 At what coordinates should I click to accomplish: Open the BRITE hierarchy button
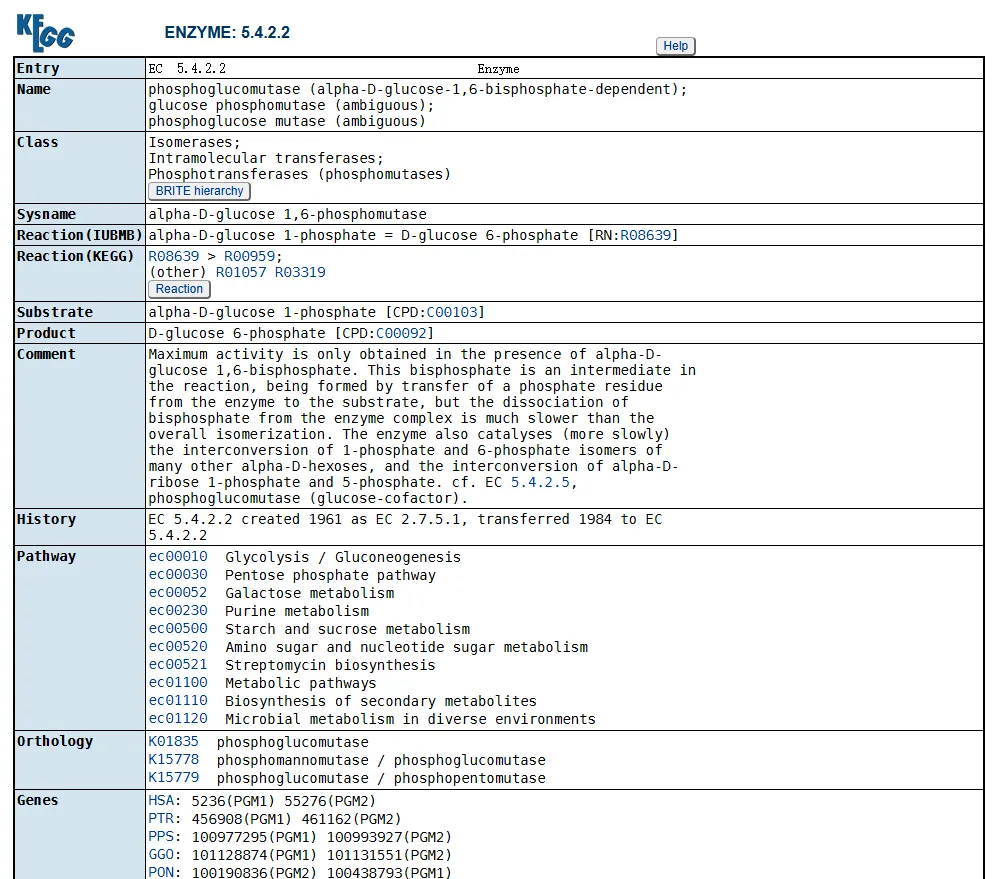click(199, 191)
